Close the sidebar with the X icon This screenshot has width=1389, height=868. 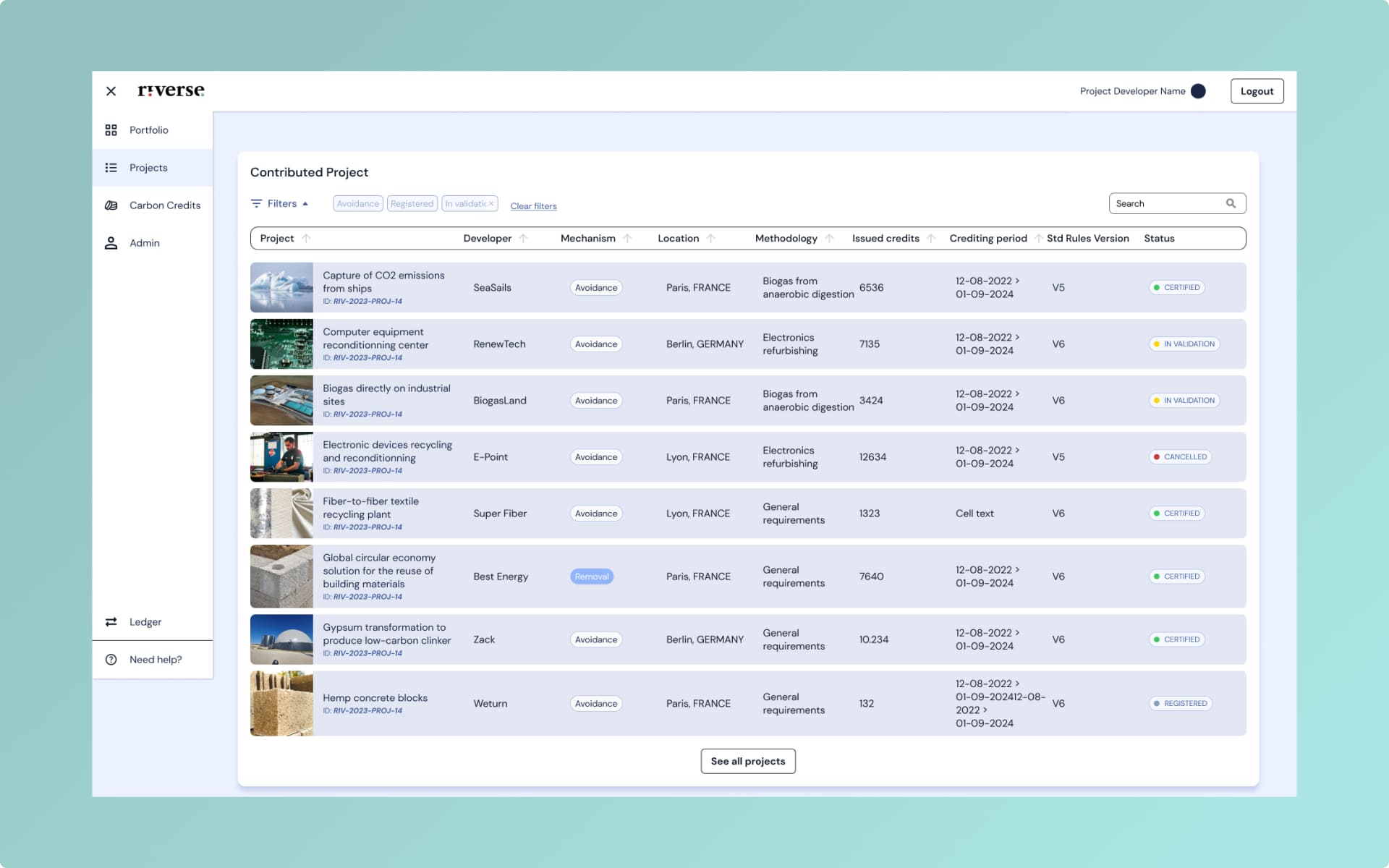coord(111,91)
